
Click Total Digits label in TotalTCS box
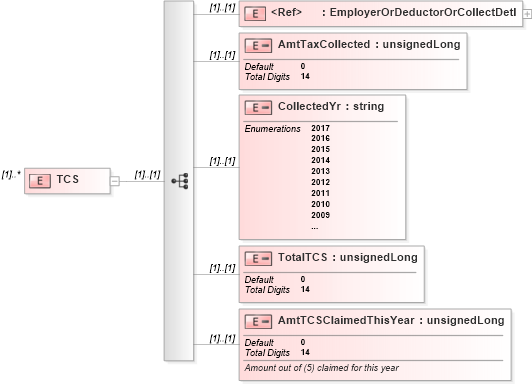[x=267, y=290]
